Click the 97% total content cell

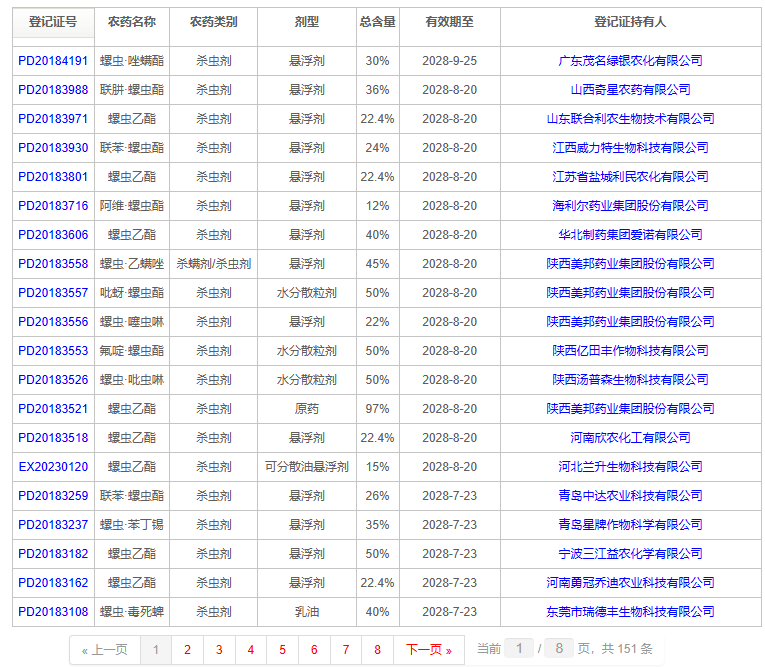[378, 409]
